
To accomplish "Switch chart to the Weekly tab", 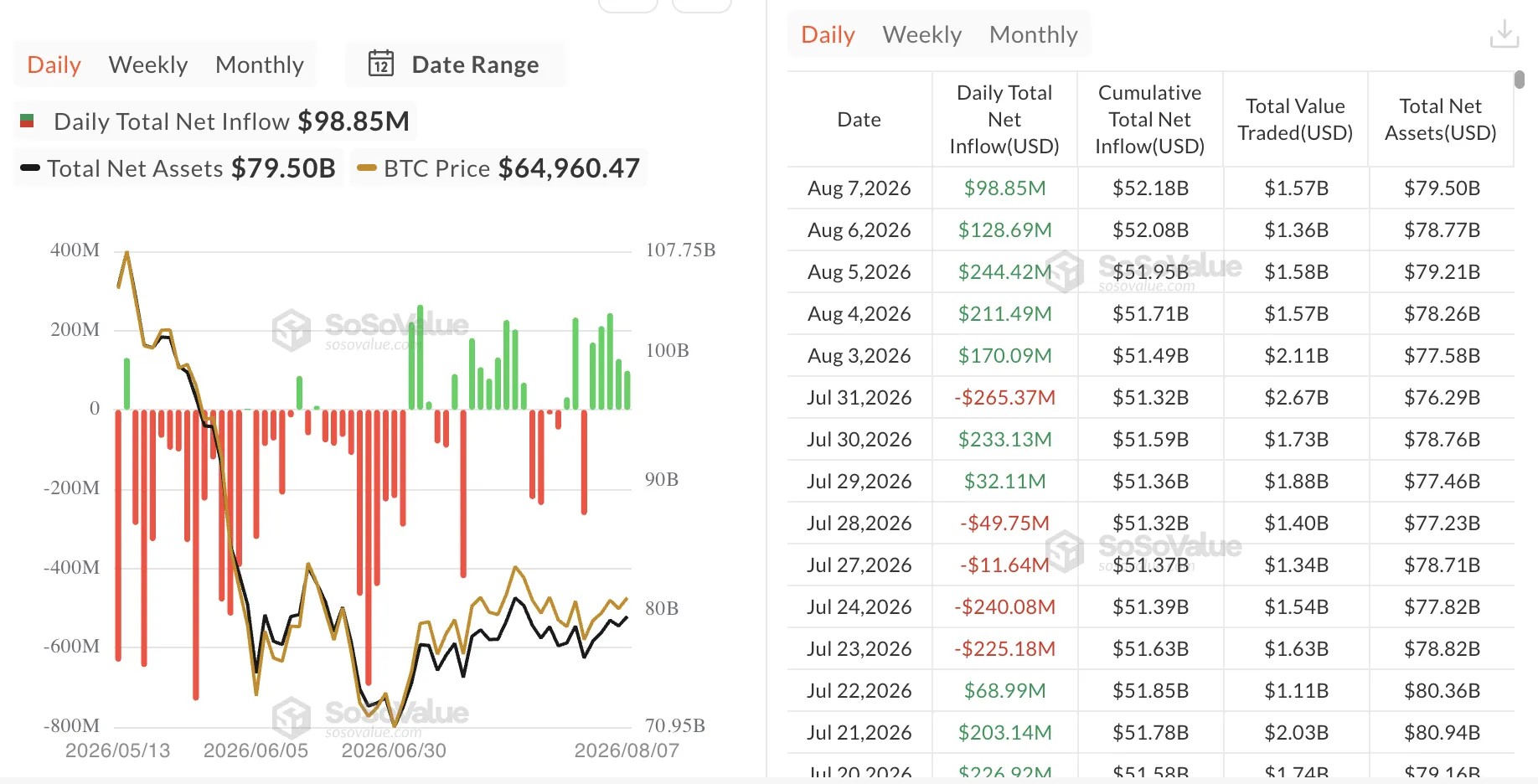I will (148, 64).
